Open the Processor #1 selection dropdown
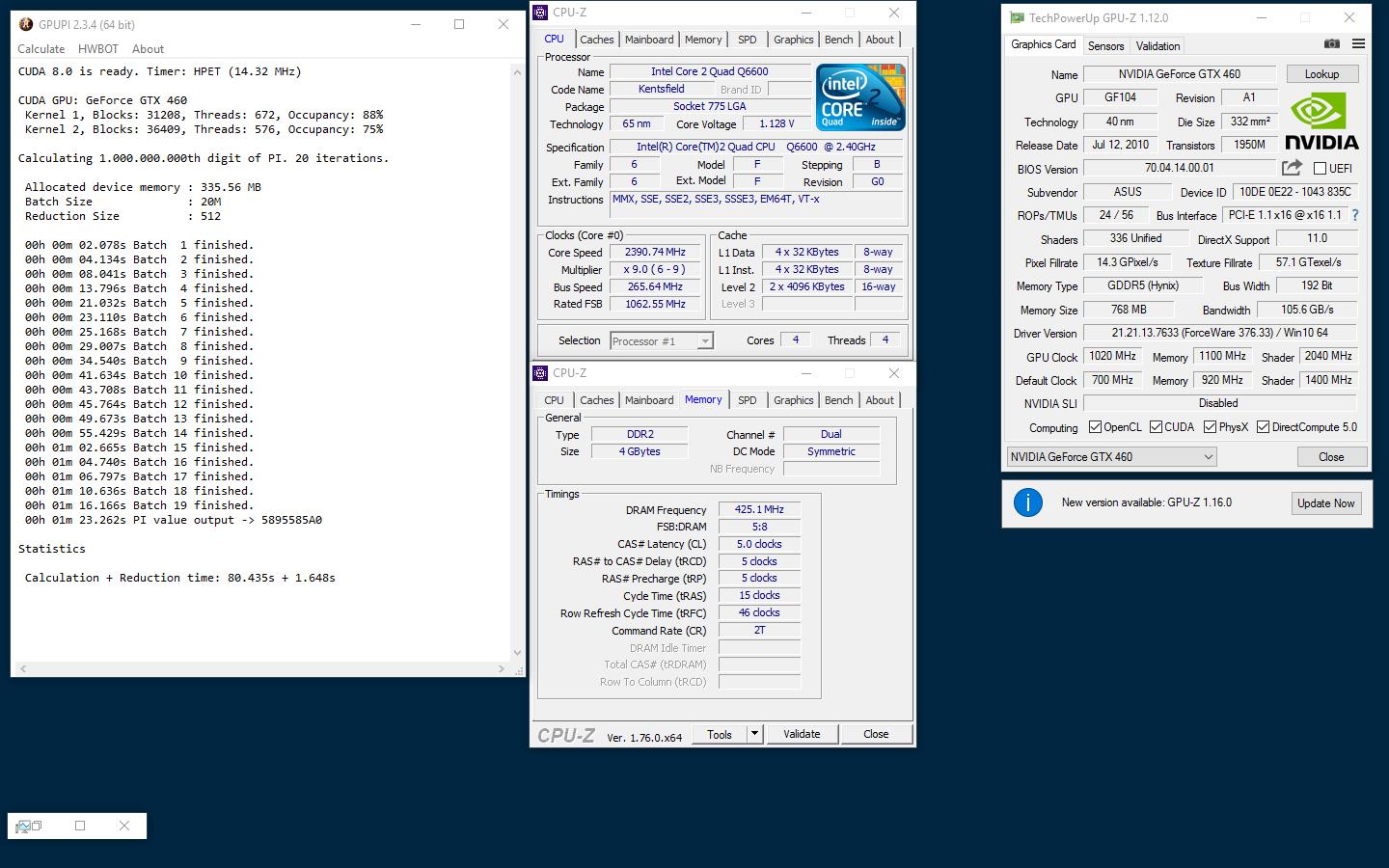The width and height of the screenshot is (1389, 868). pos(661,341)
